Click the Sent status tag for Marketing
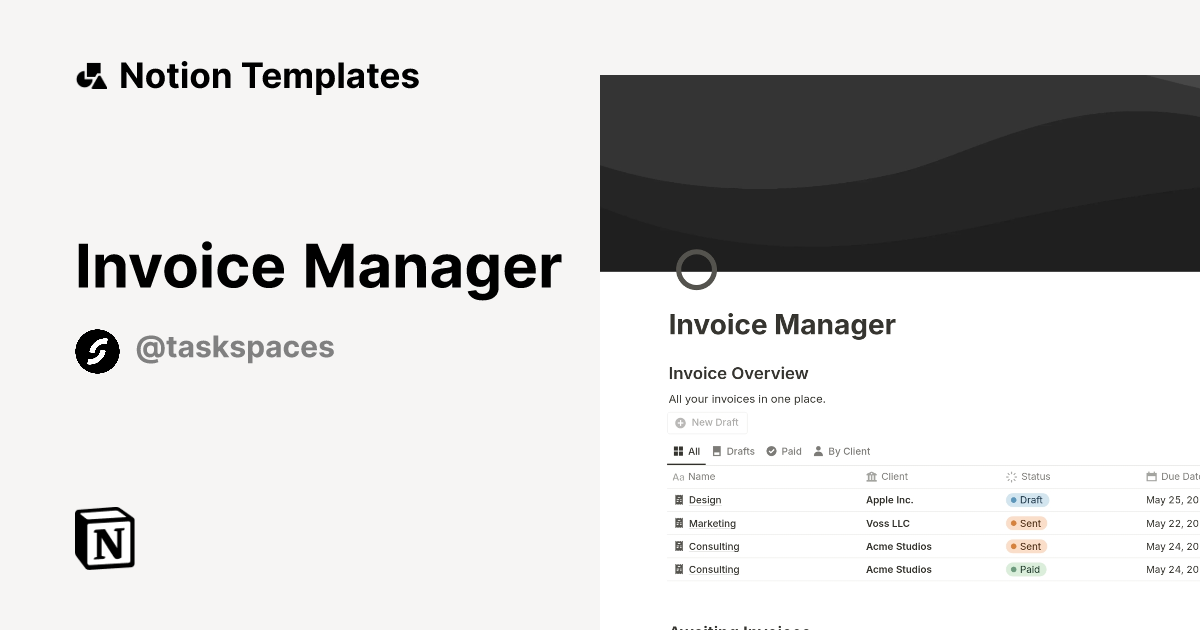Screen dimensions: 1200x630 1026,523
